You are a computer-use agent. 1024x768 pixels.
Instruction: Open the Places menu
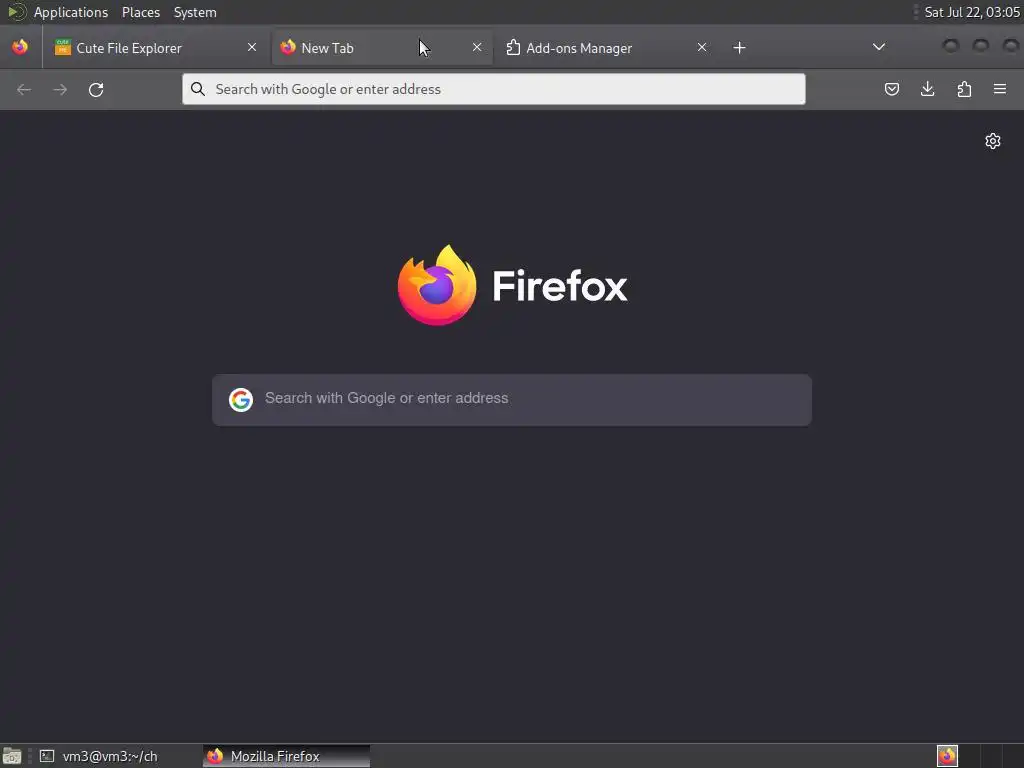(x=140, y=12)
